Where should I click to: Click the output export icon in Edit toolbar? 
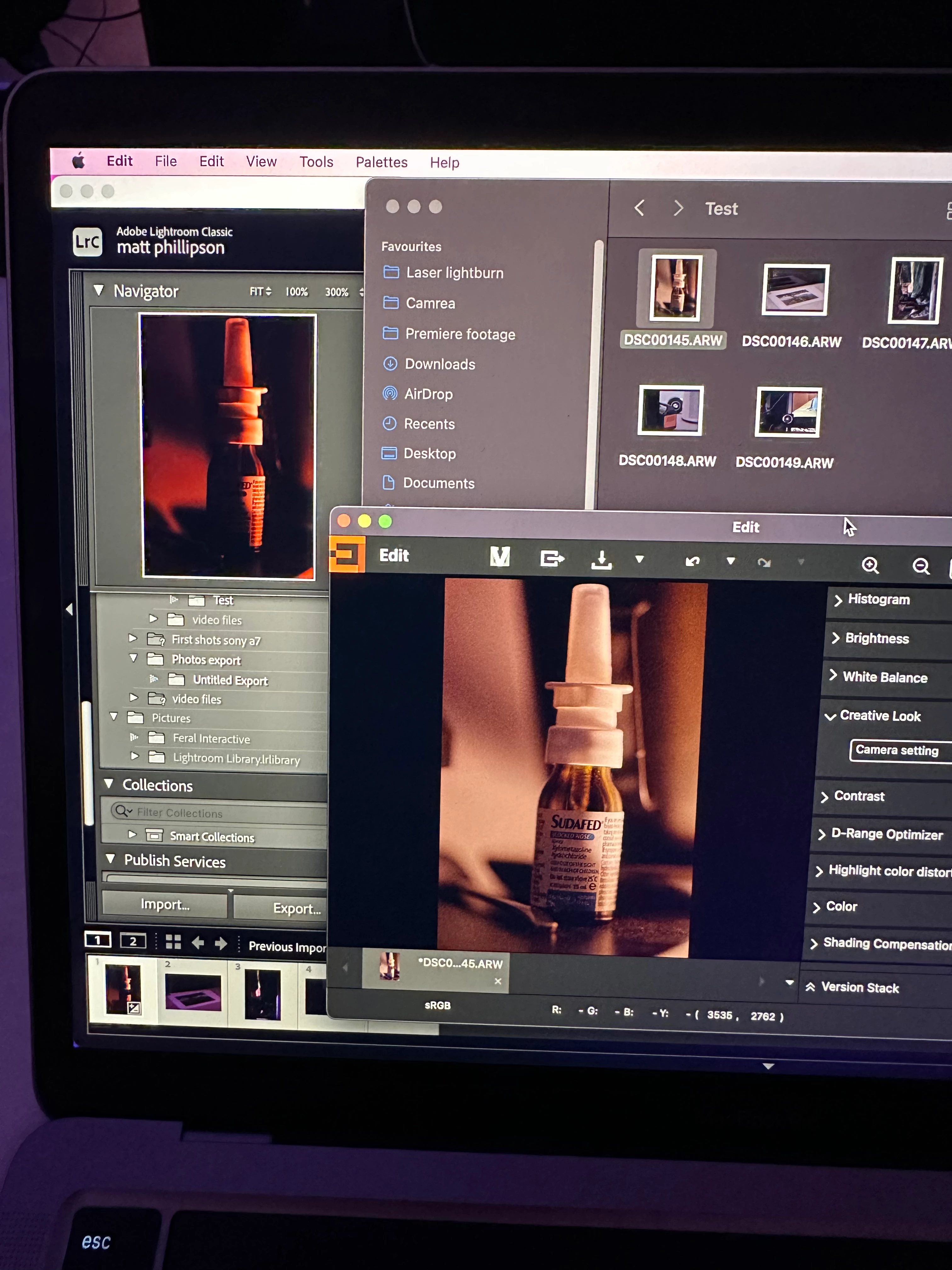coord(552,558)
